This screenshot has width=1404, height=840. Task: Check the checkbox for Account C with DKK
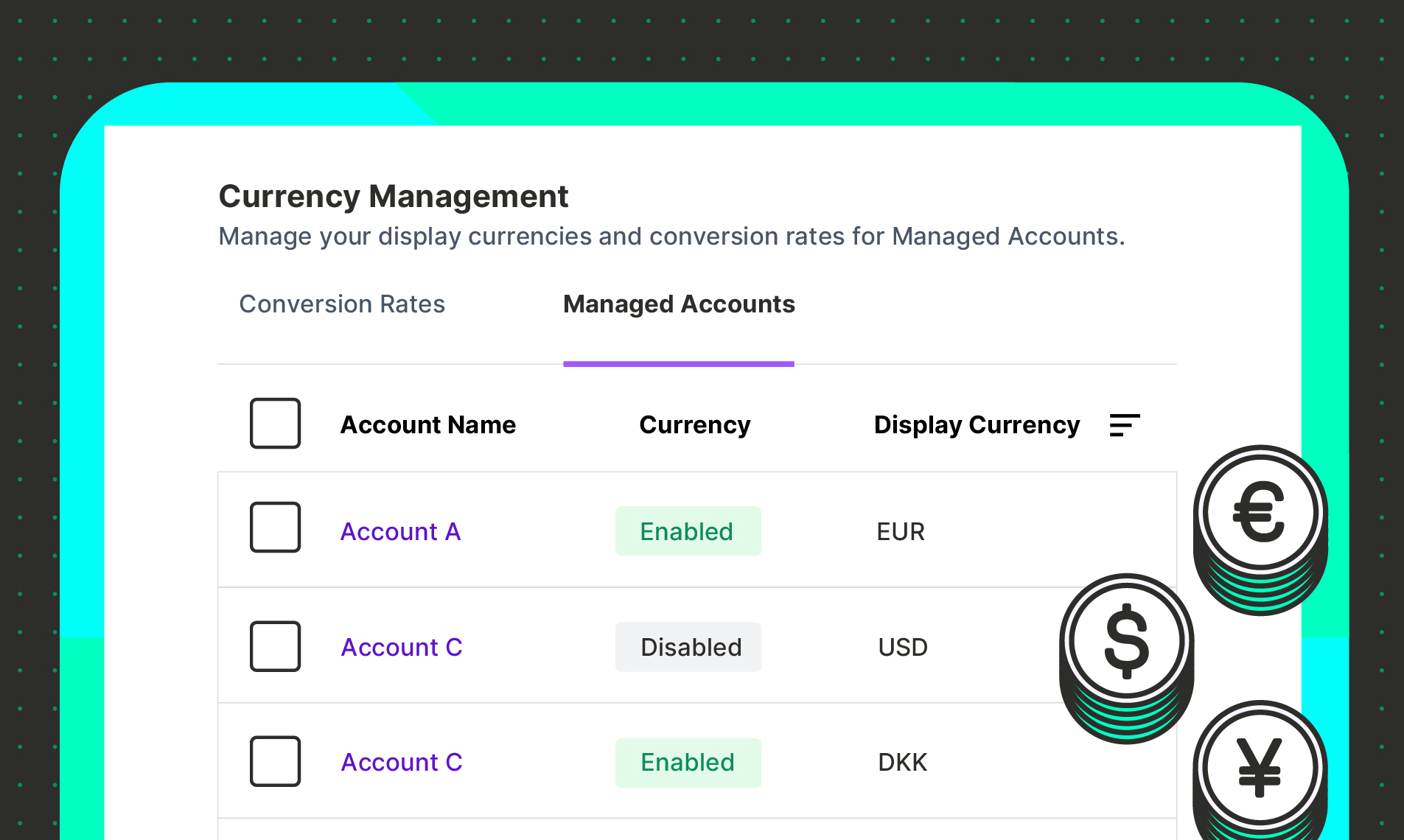point(275,761)
